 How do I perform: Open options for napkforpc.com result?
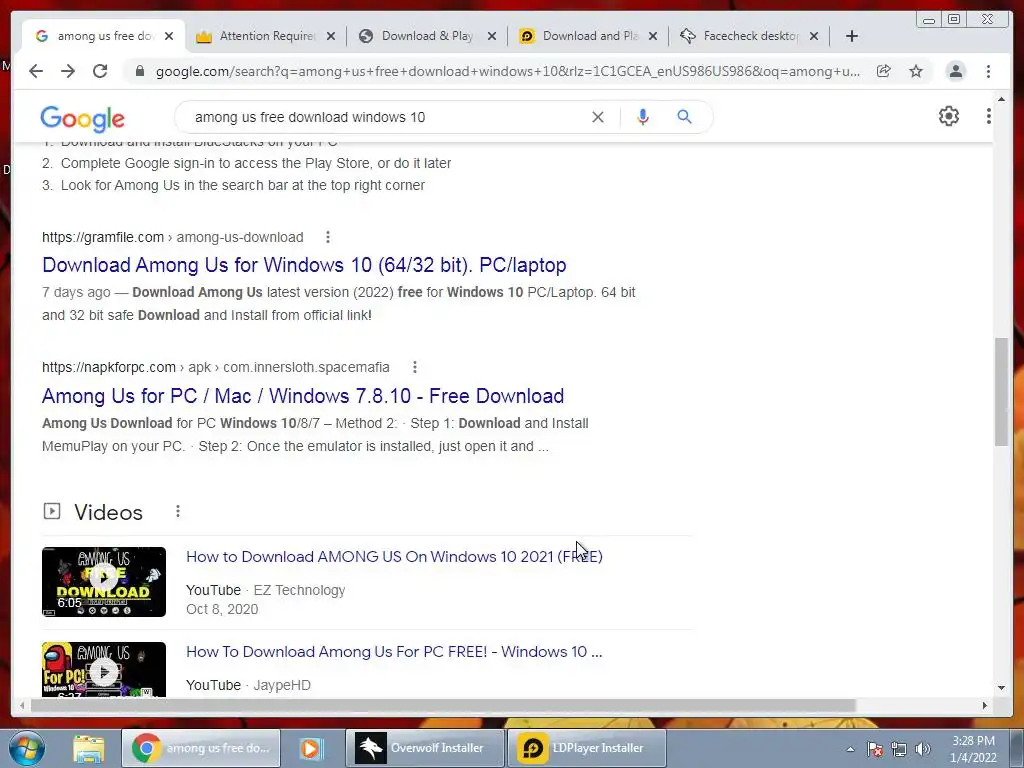click(414, 367)
